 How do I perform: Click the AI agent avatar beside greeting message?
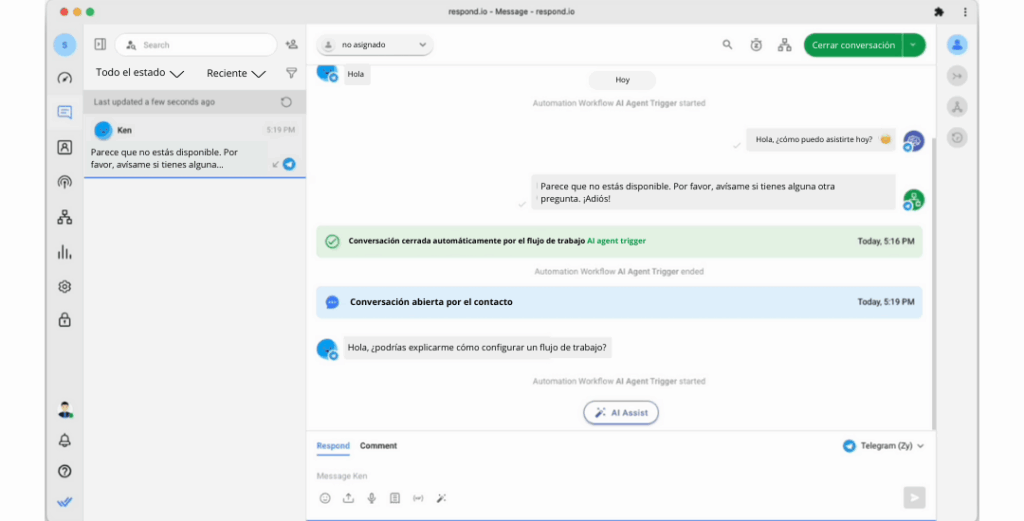tap(913, 141)
